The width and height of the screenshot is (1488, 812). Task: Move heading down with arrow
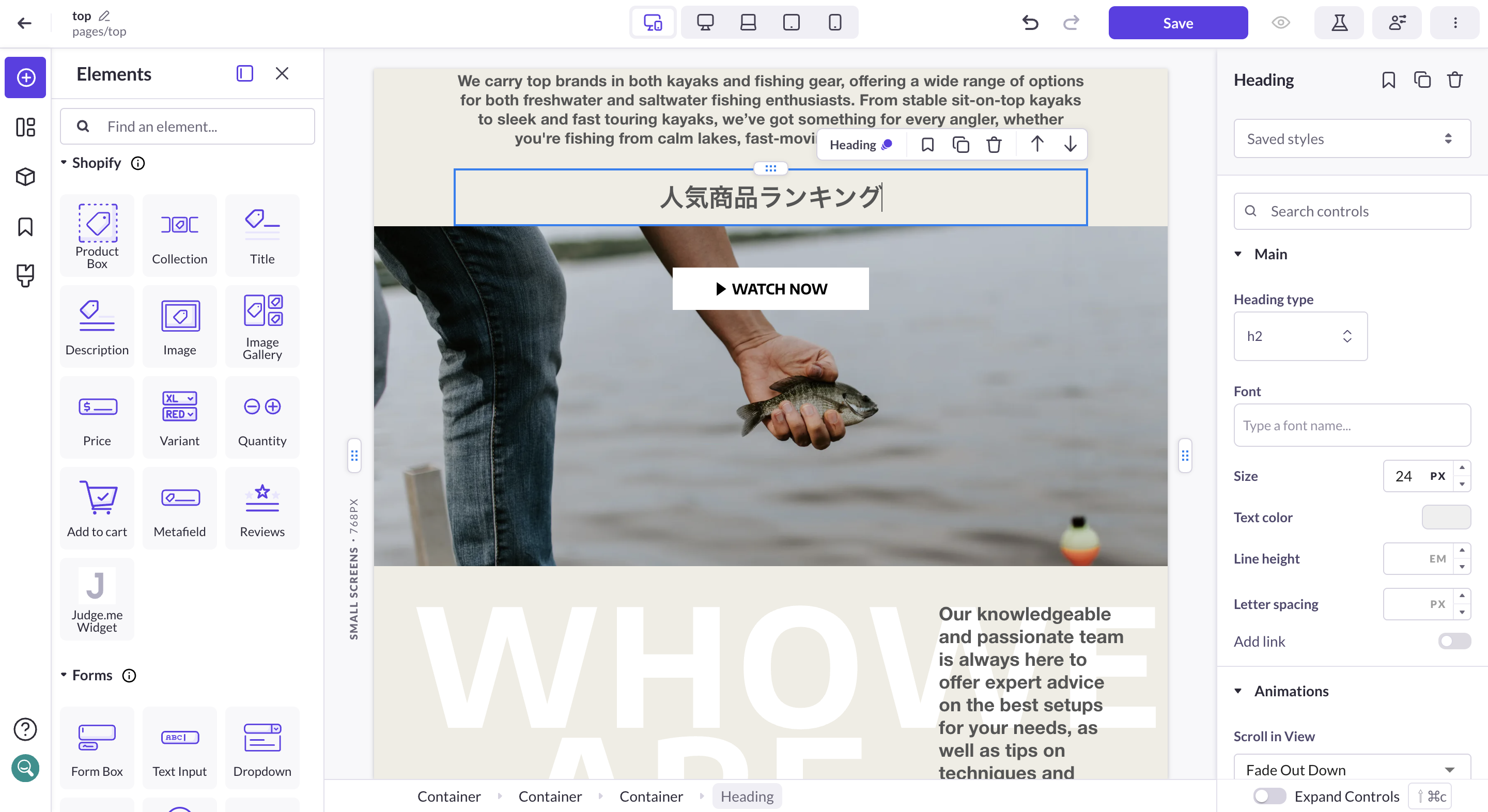[1071, 145]
